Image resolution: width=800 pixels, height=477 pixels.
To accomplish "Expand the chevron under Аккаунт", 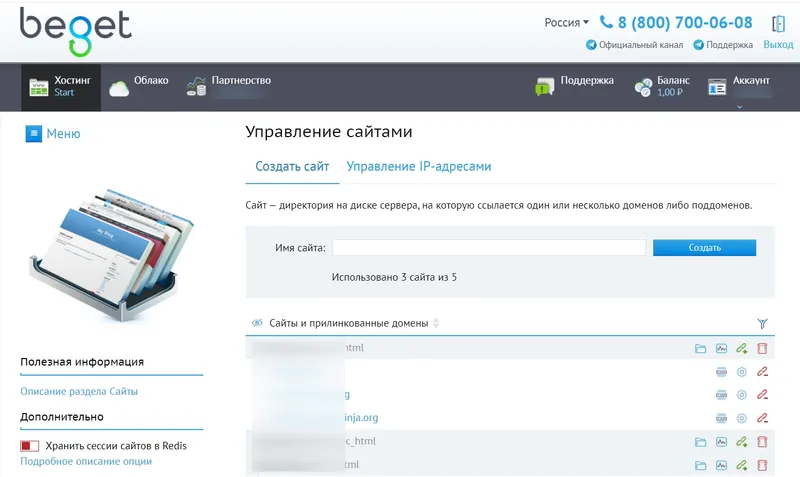I will coord(739,107).
